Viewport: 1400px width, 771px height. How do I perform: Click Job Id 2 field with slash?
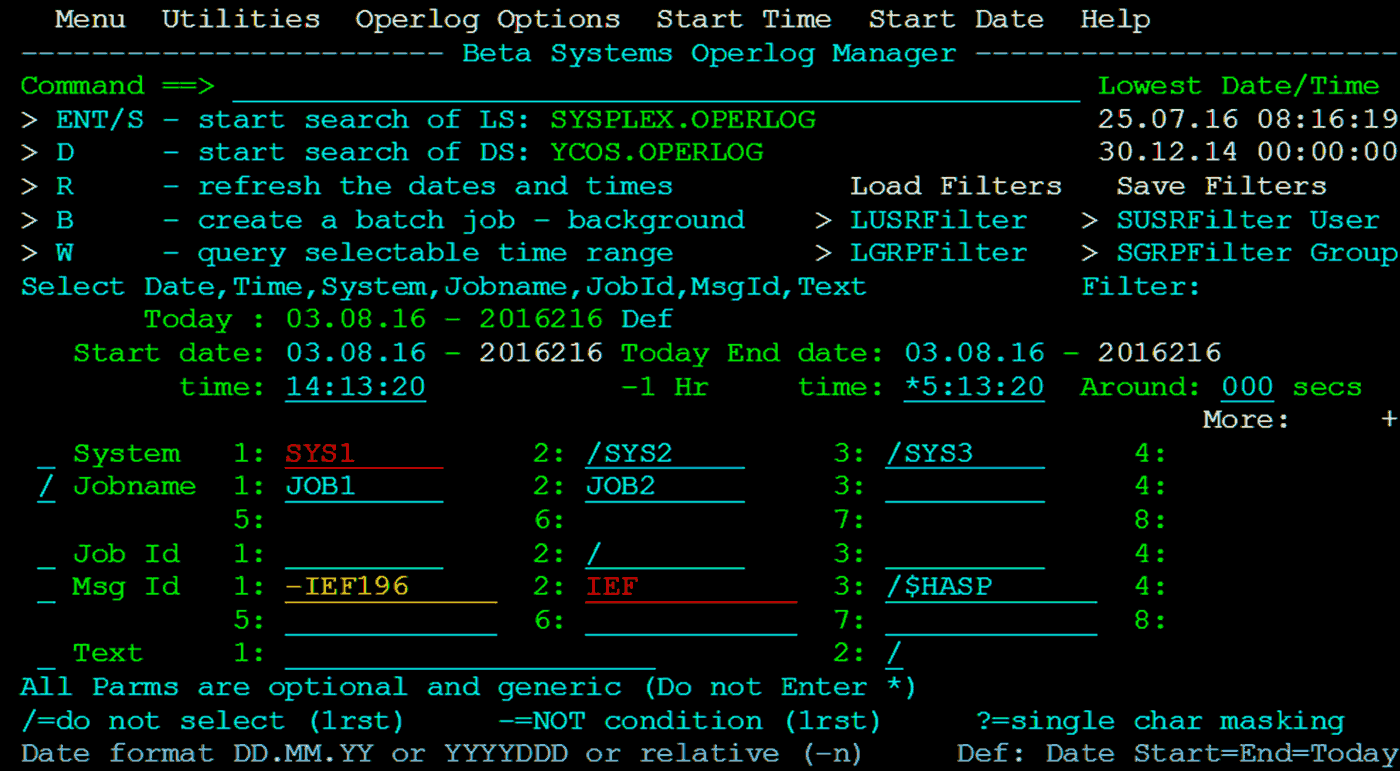coord(665,554)
